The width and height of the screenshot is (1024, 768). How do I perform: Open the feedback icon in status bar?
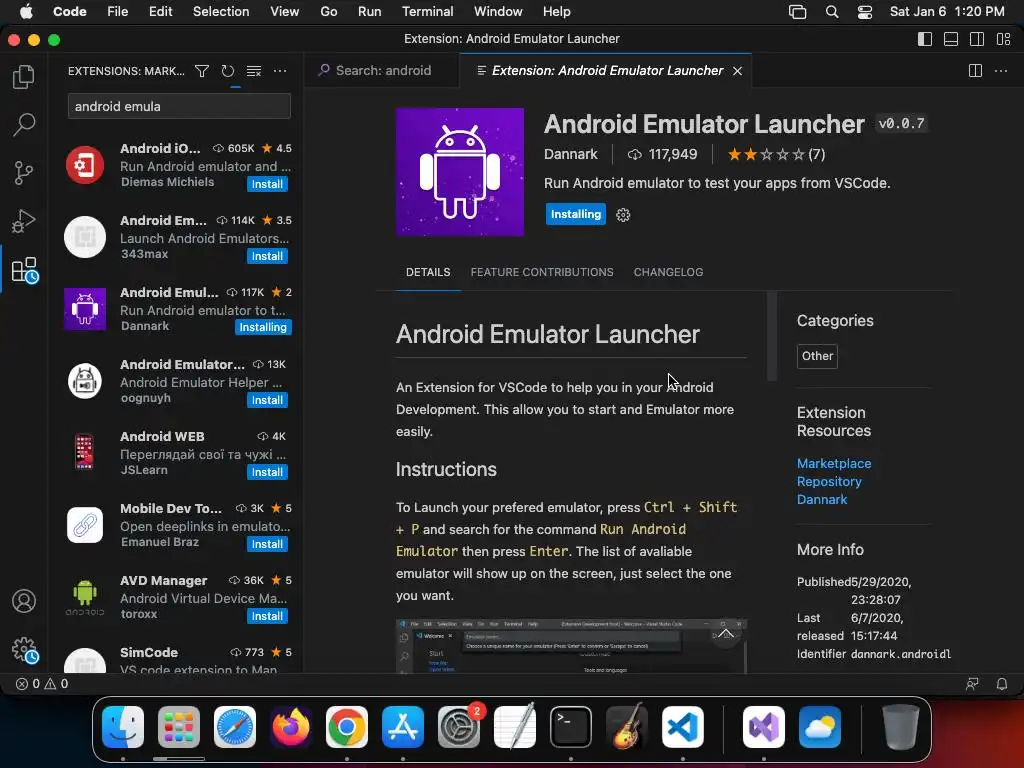click(972, 684)
